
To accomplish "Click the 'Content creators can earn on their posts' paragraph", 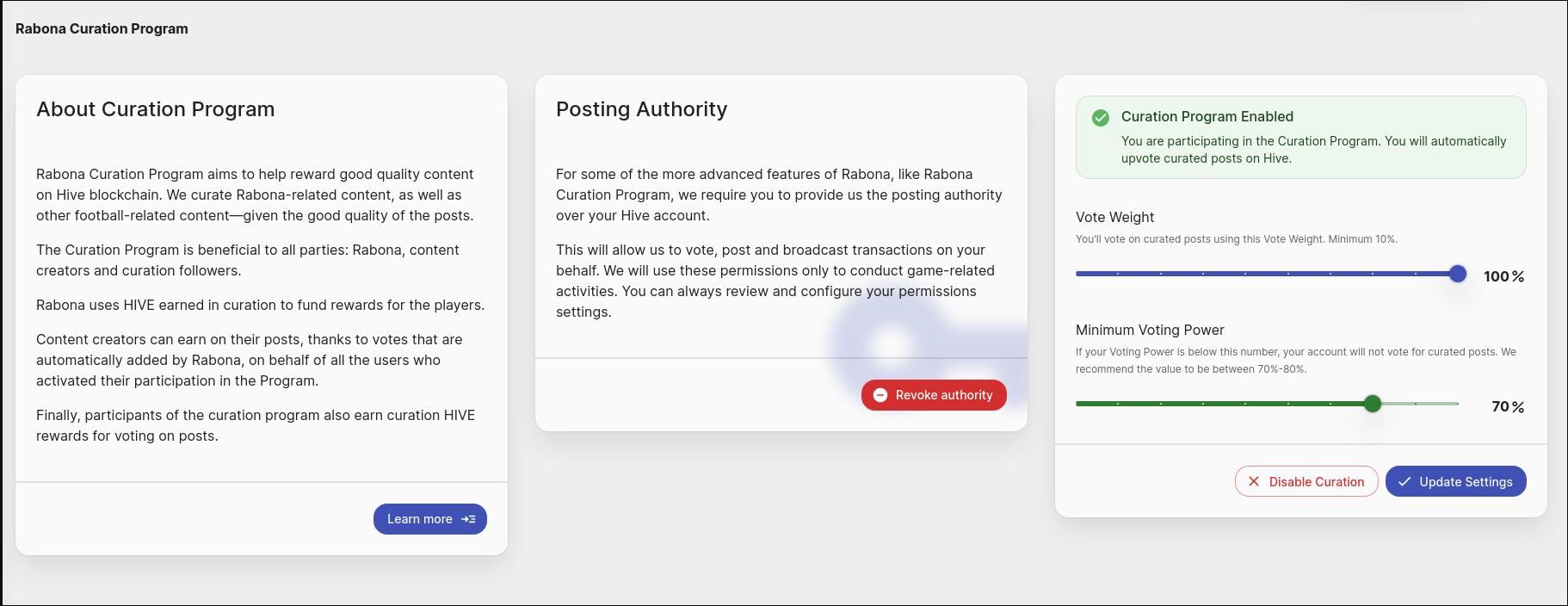I will tap(250, 360).
